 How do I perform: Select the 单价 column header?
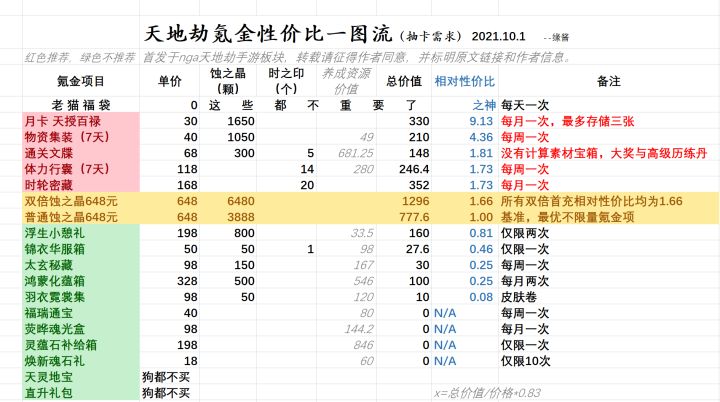[x=169, y=81]
